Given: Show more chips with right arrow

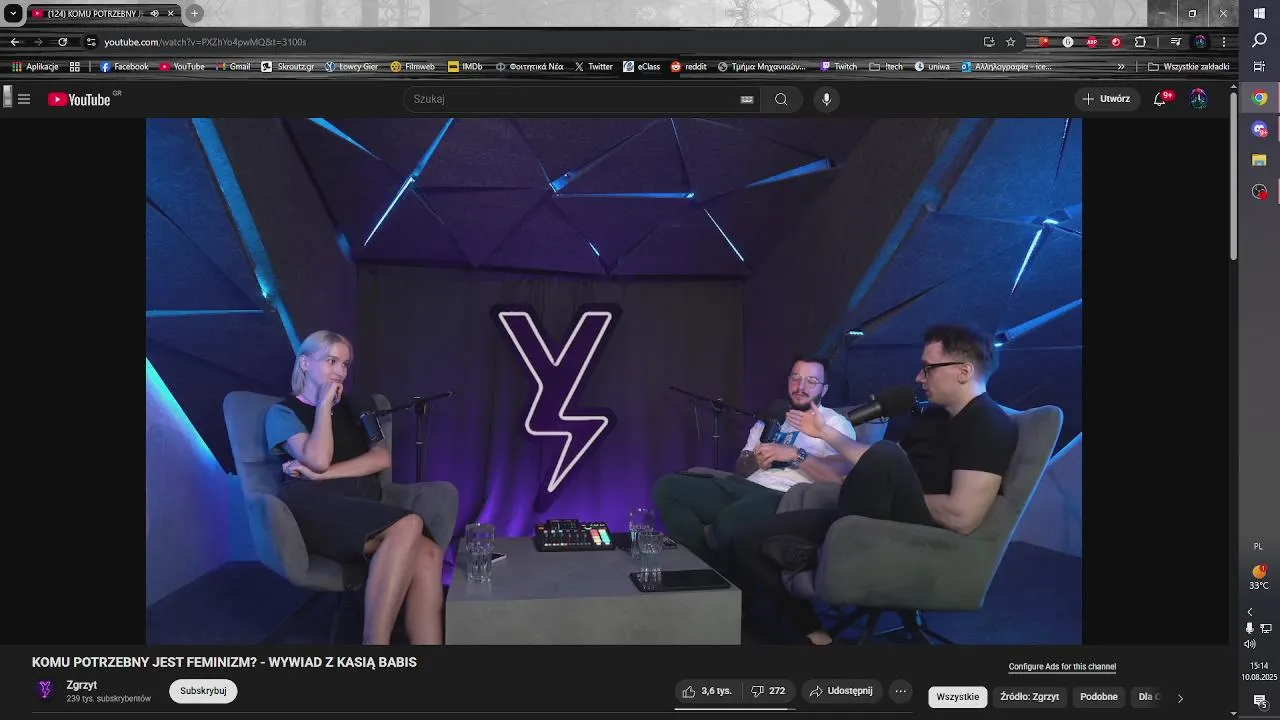Looking at the screenshot, I should pos(1180,698).
